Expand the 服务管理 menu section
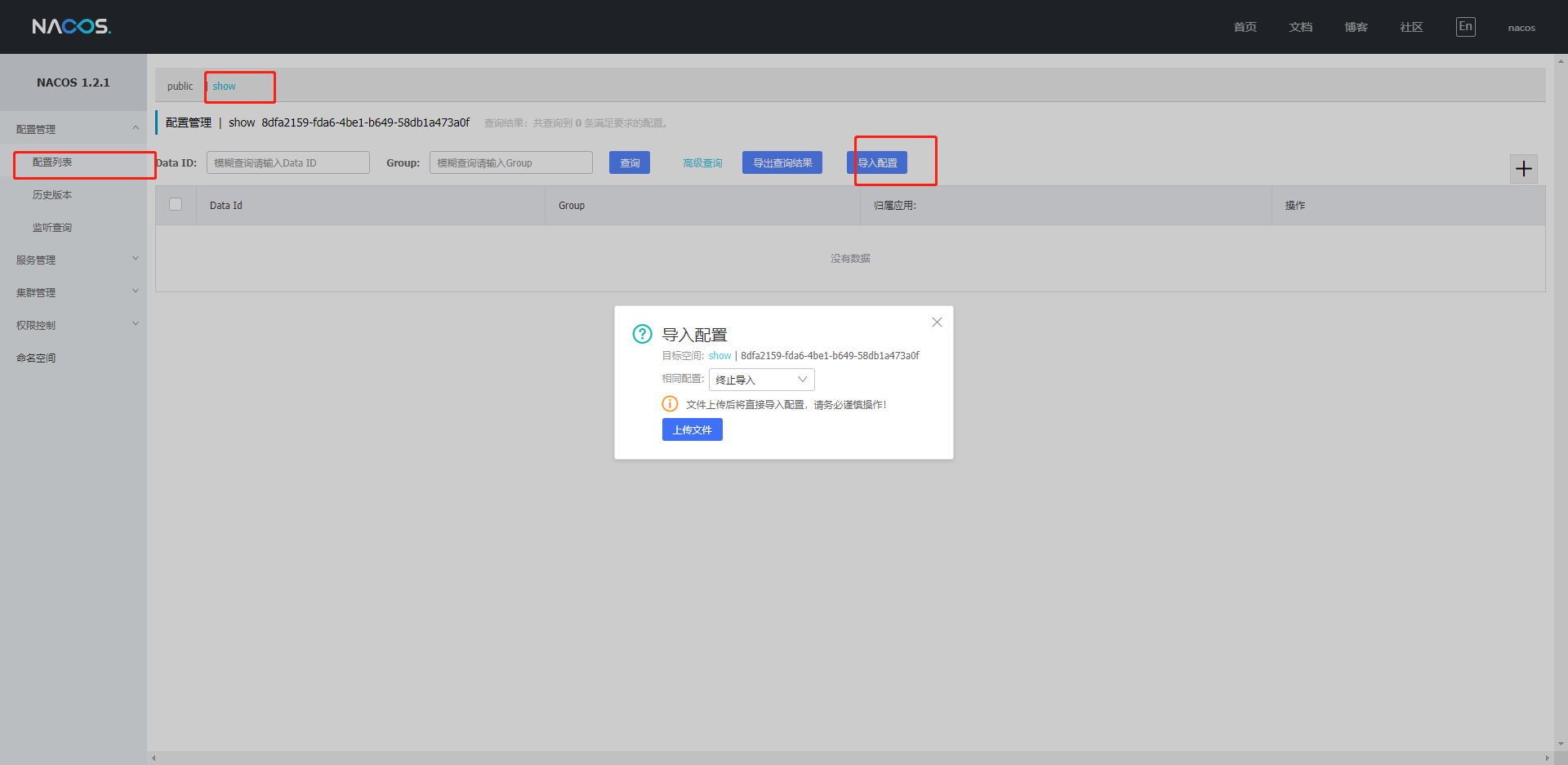The height and width of the screenshot is (765, 1568). click(73, 260)
